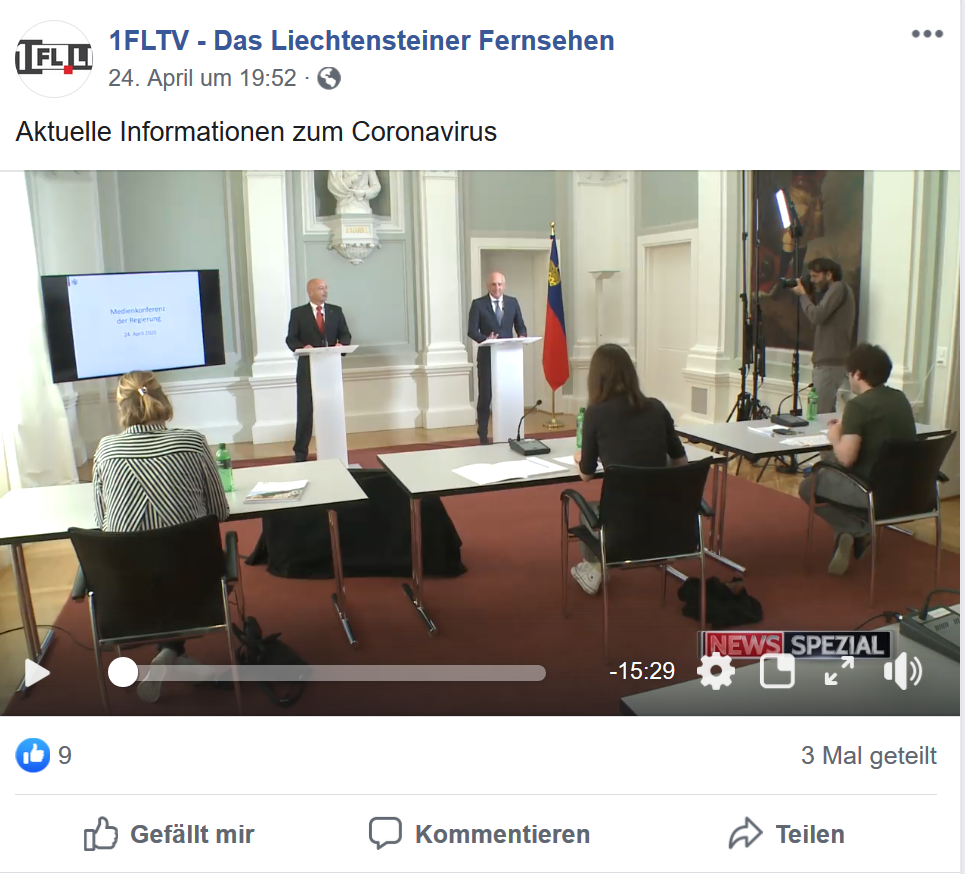Click the 1FLTV page profile logo
This screenshot has height=874, width=965.
point(54,58)
